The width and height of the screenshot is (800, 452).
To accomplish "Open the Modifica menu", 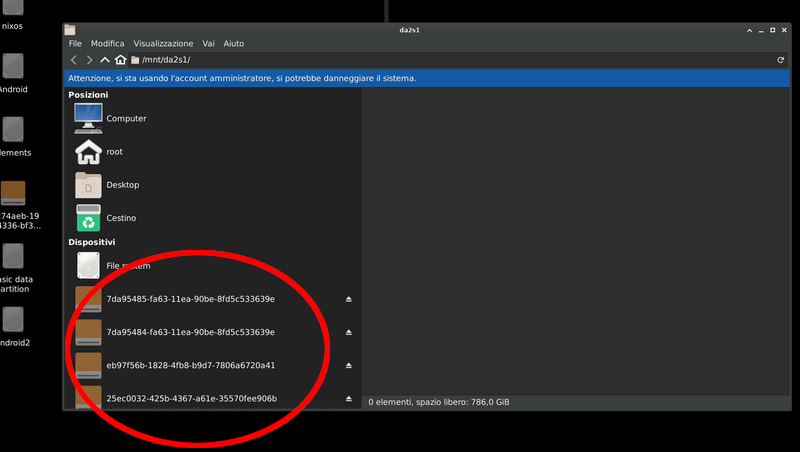I will click(107, 44).
